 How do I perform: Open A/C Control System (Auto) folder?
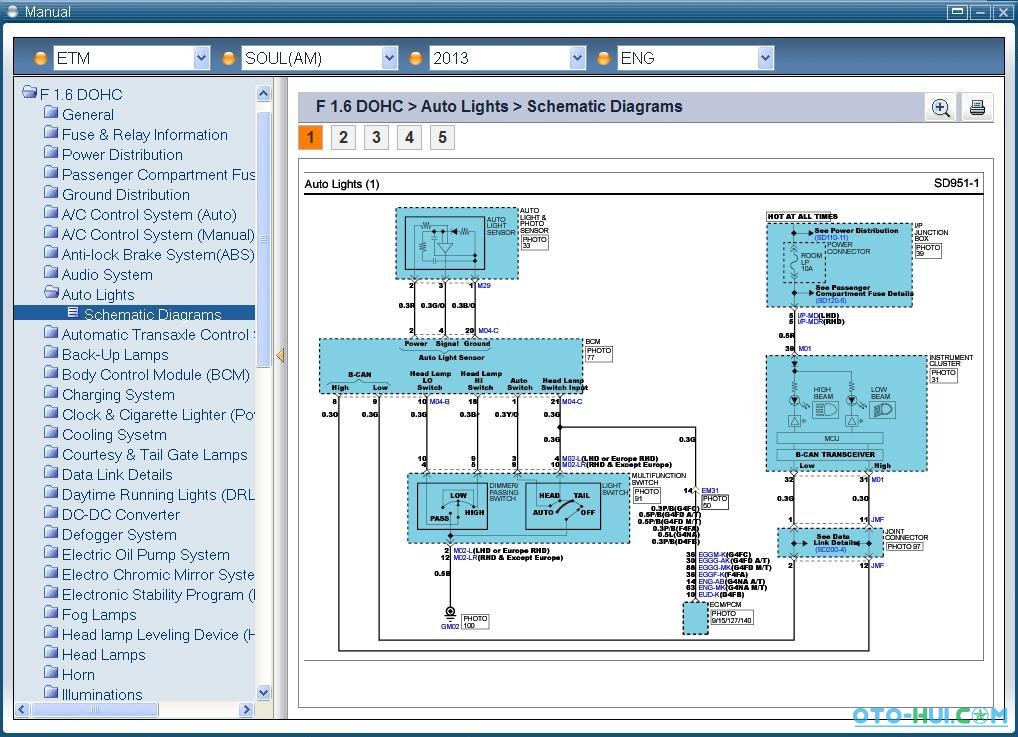(140, 214)
